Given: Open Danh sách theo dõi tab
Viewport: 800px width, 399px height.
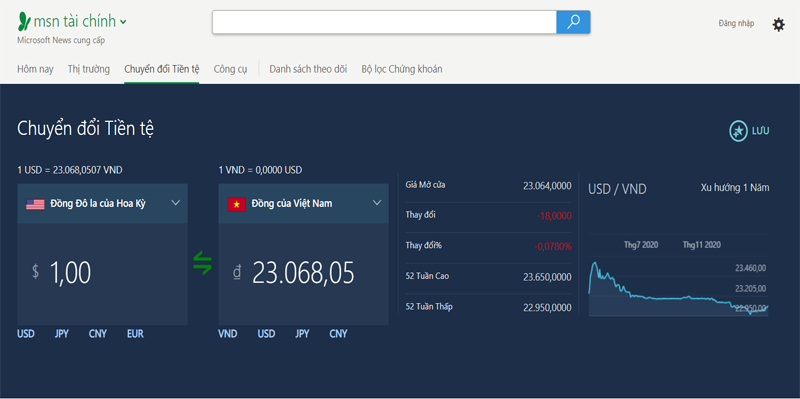Looking at the screenshot, I should point(308,69).
